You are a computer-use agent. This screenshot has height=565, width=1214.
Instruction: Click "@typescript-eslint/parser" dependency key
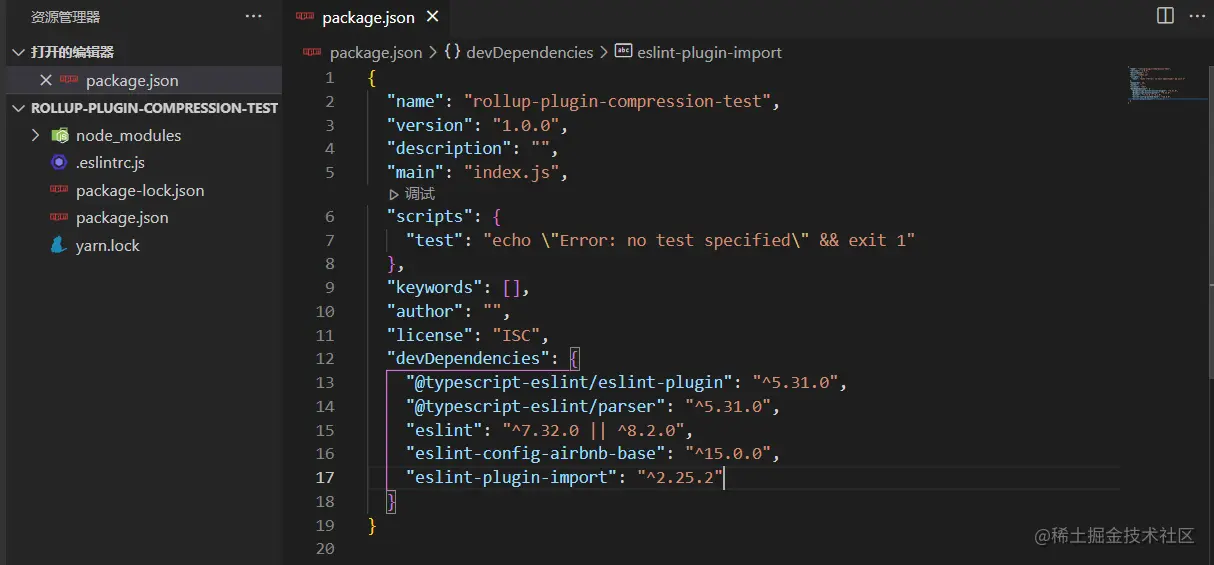point(536,406)
